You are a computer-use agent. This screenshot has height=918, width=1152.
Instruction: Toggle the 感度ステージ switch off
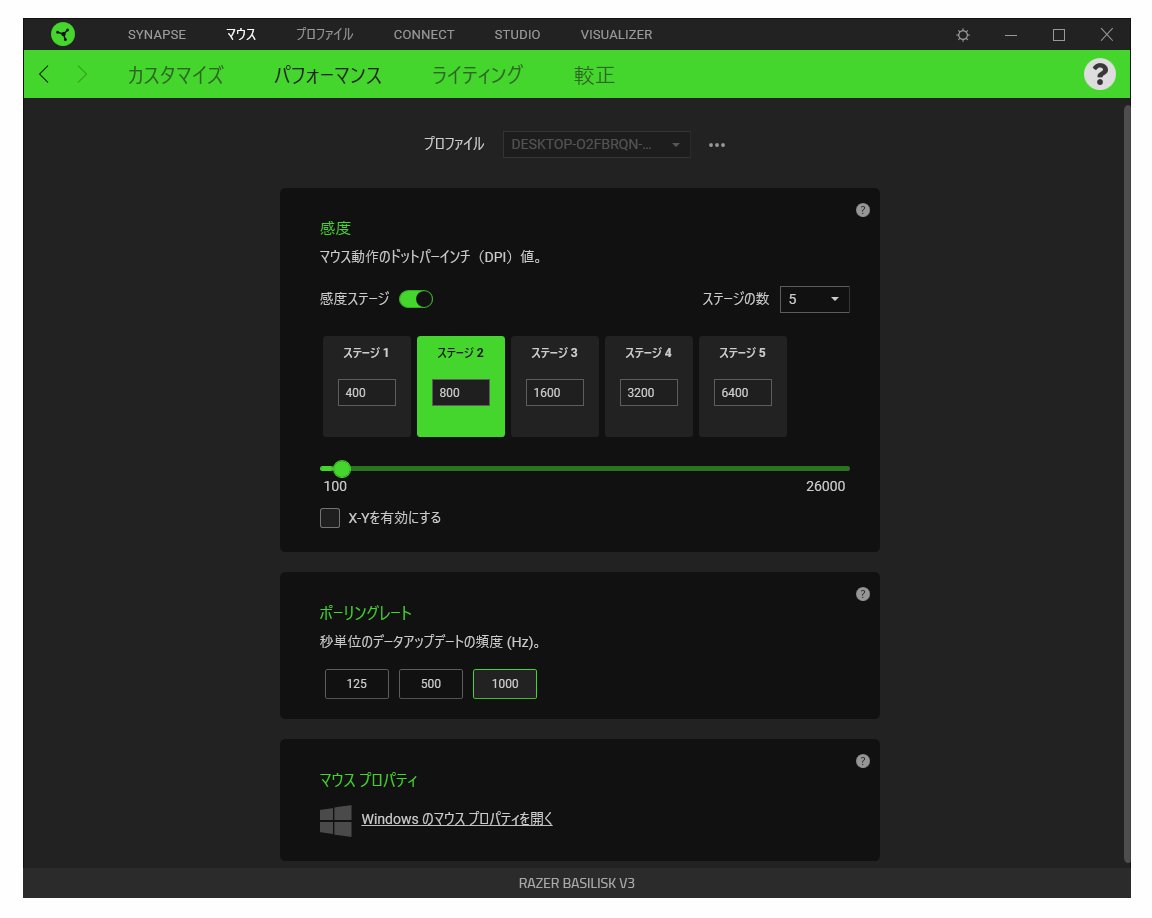tap(416, 299)
